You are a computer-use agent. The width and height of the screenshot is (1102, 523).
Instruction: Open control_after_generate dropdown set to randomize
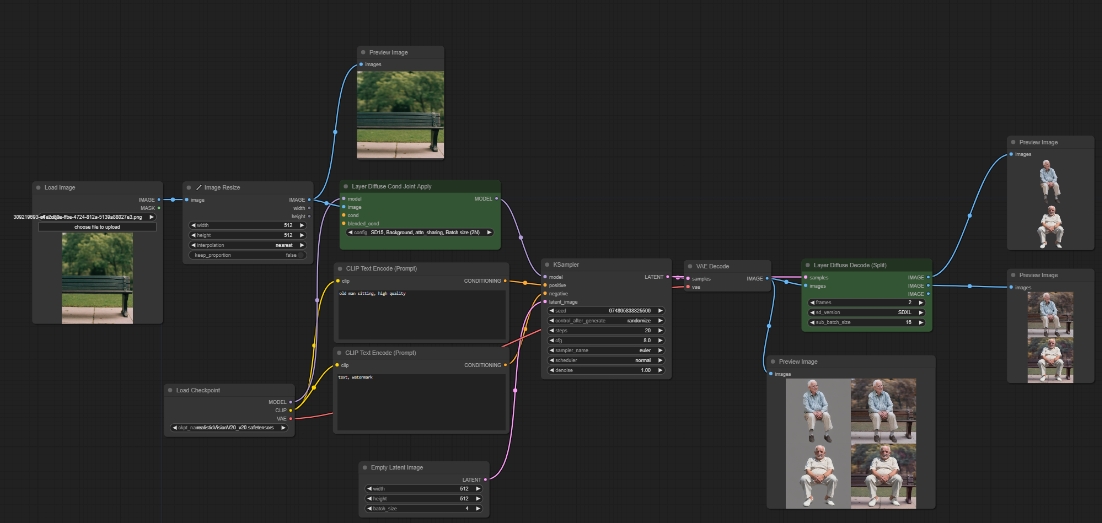(x=605, y=321)
